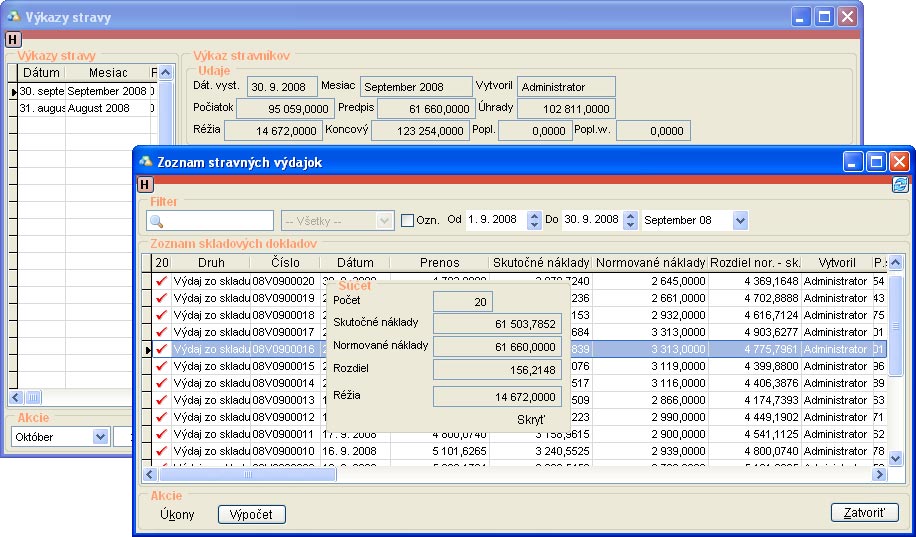Click the H icon in Výkazy stravy window

coord(13,39)
